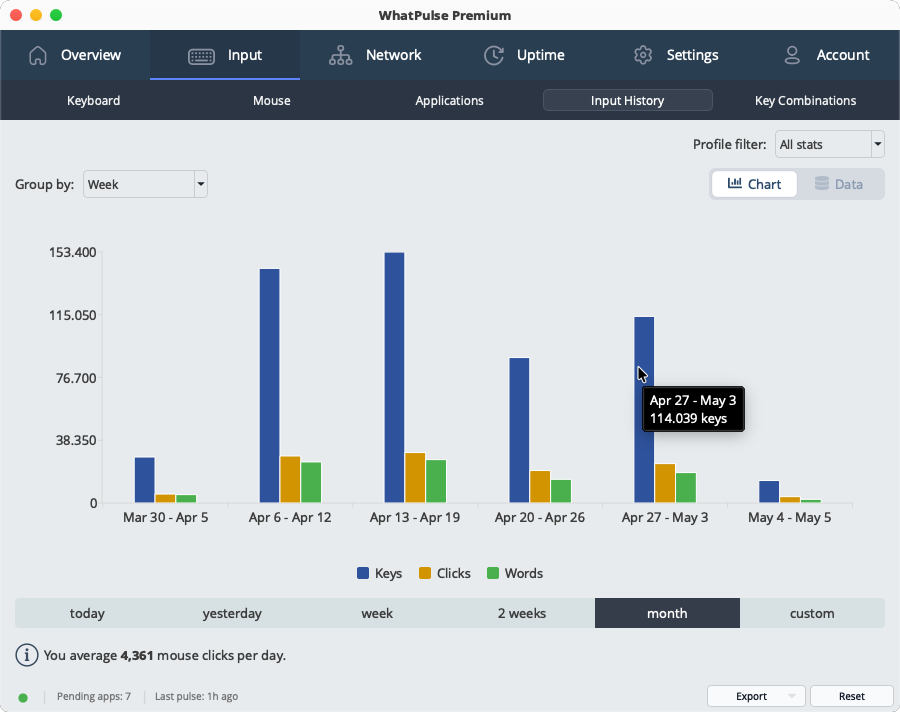Click the Apr 27 - May 3 axis label

point(665,517)
